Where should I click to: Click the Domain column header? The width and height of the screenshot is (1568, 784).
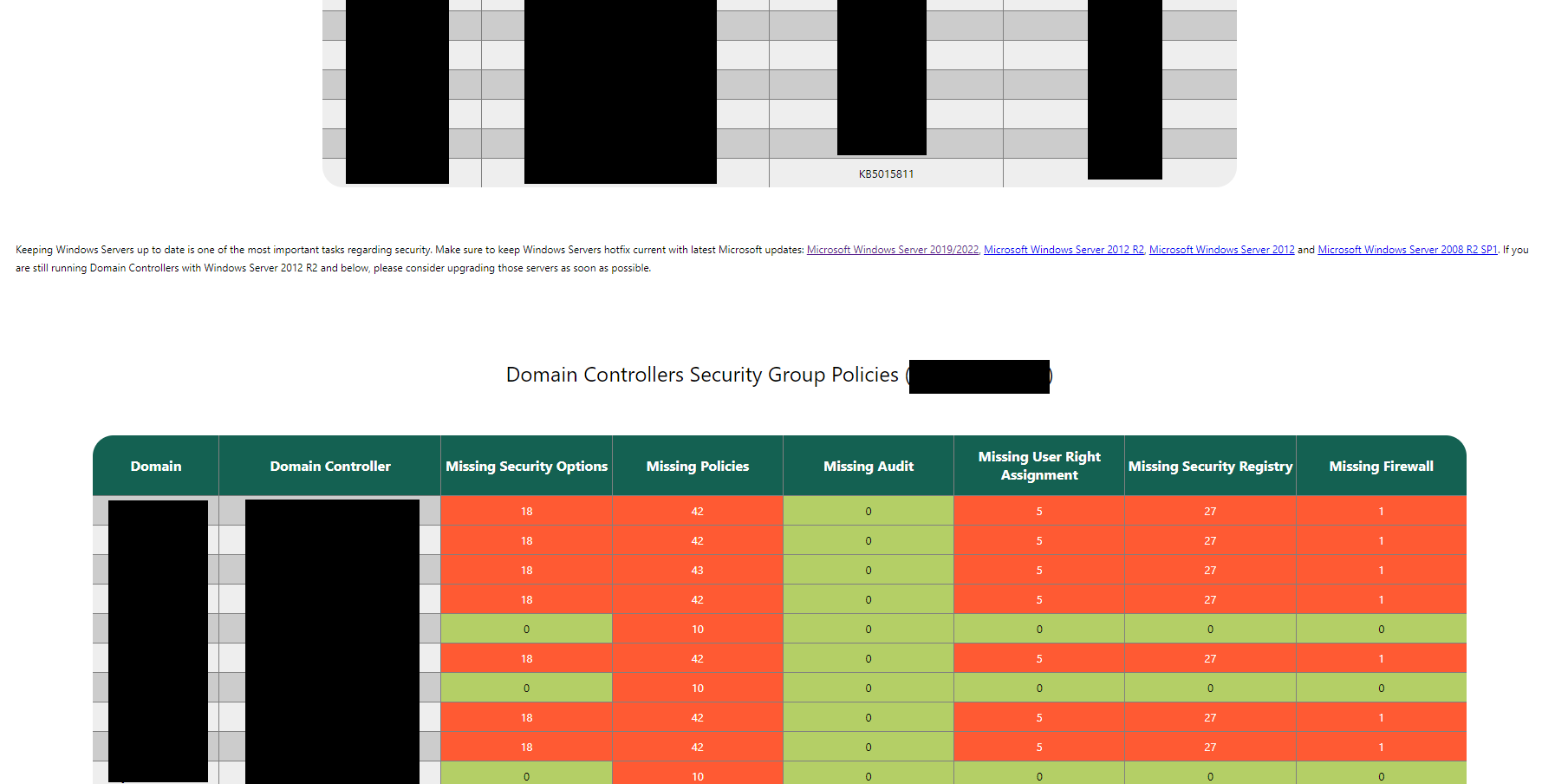(x=156, y=466)
